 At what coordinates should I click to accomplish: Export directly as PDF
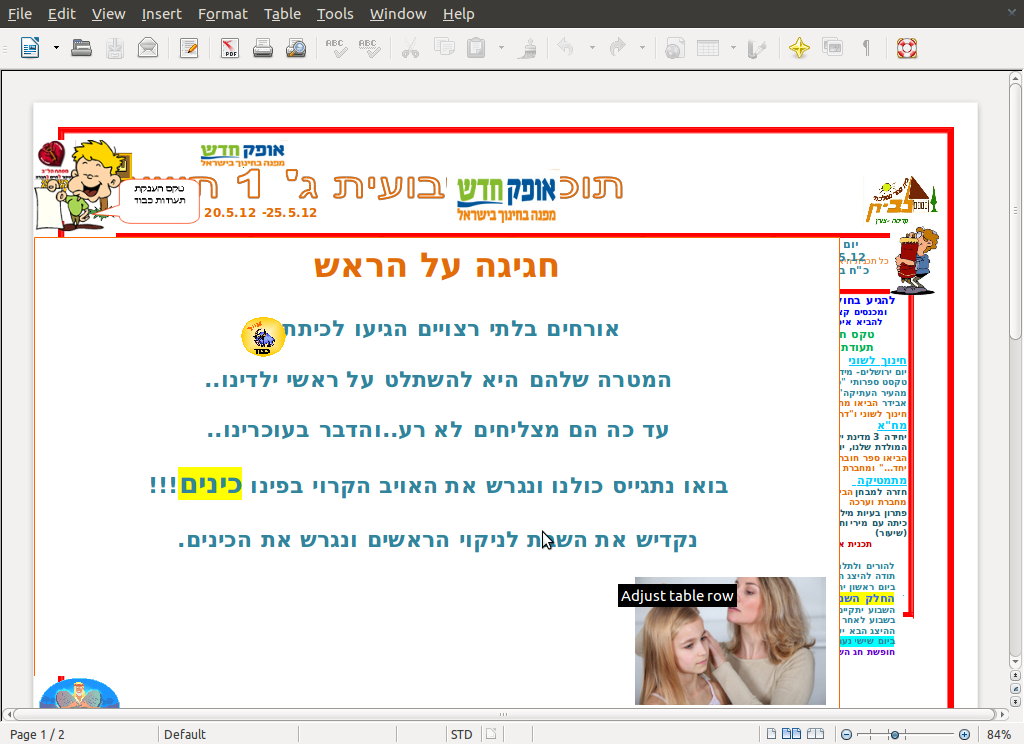[x=230, y=47]
